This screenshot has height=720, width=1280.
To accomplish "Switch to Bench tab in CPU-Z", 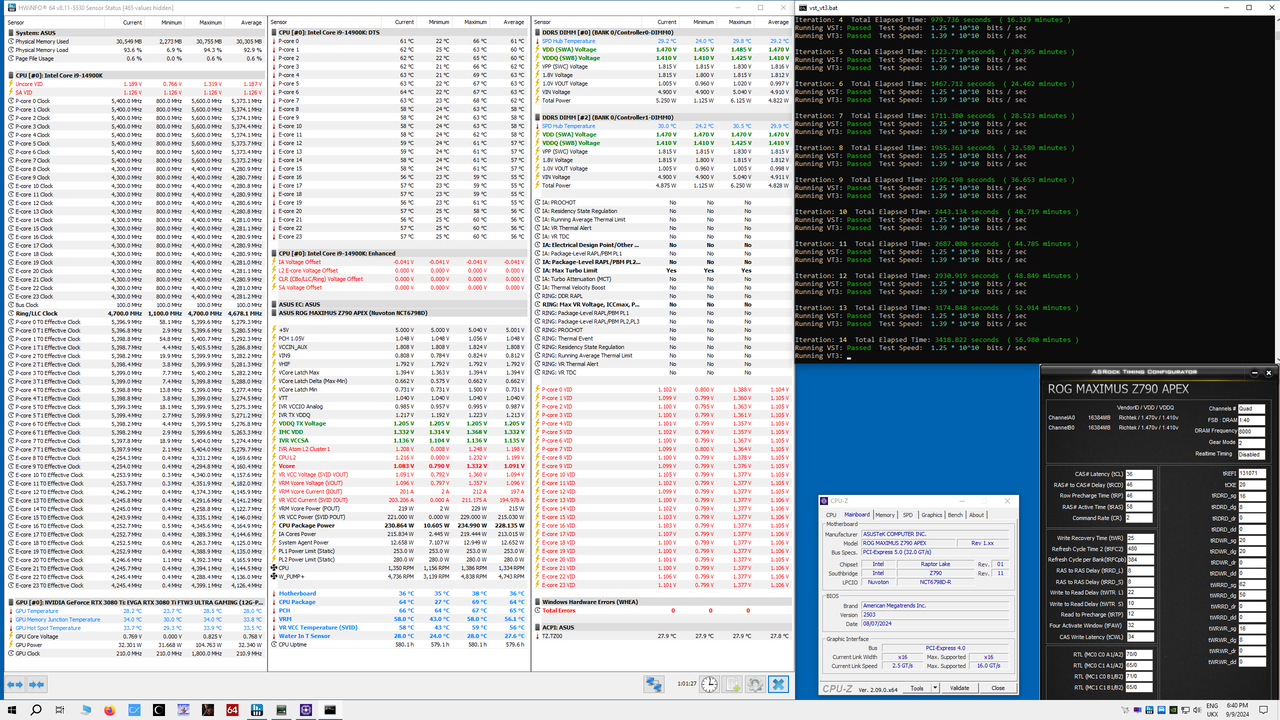I will click(x=955, y=515).
